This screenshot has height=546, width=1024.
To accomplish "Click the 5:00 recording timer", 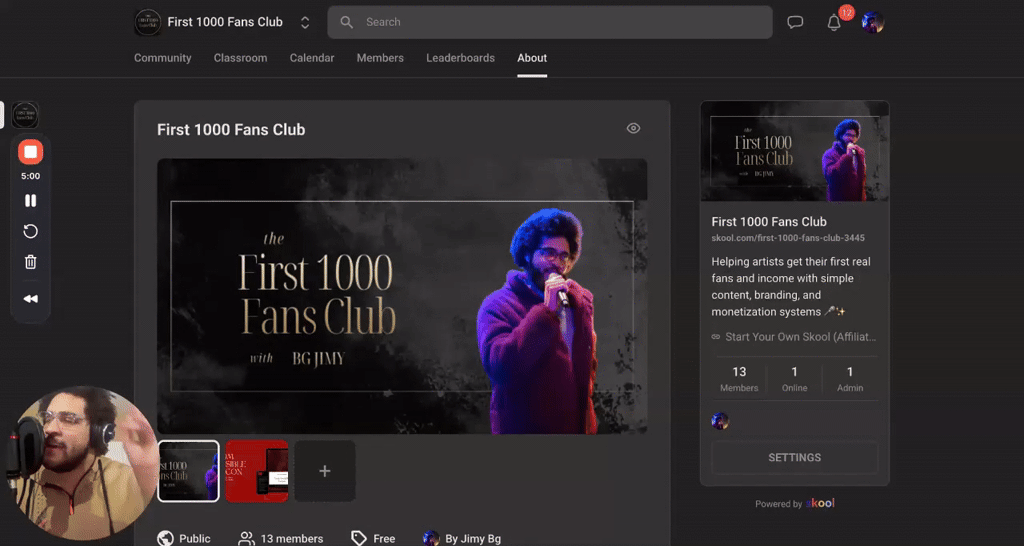I will point(31,176).
